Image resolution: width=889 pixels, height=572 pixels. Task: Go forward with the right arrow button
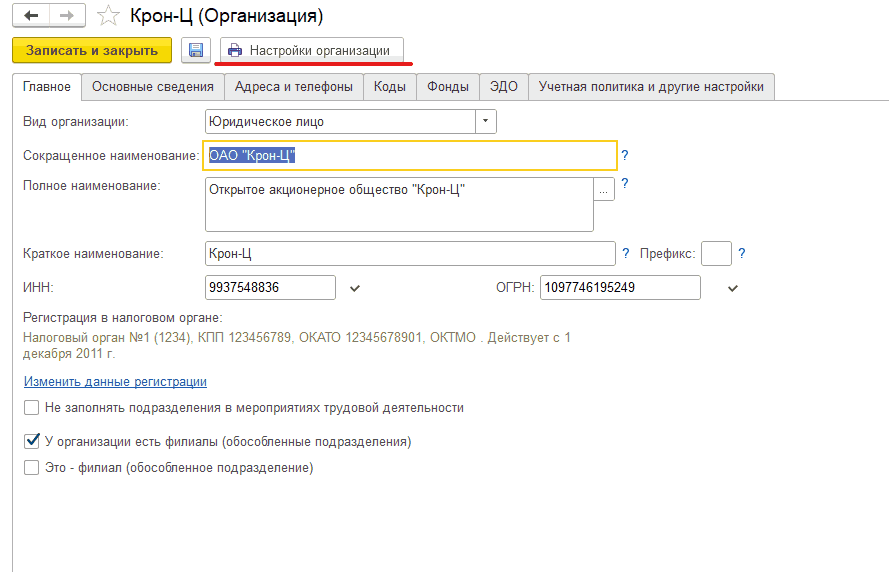tap(67, 15)
